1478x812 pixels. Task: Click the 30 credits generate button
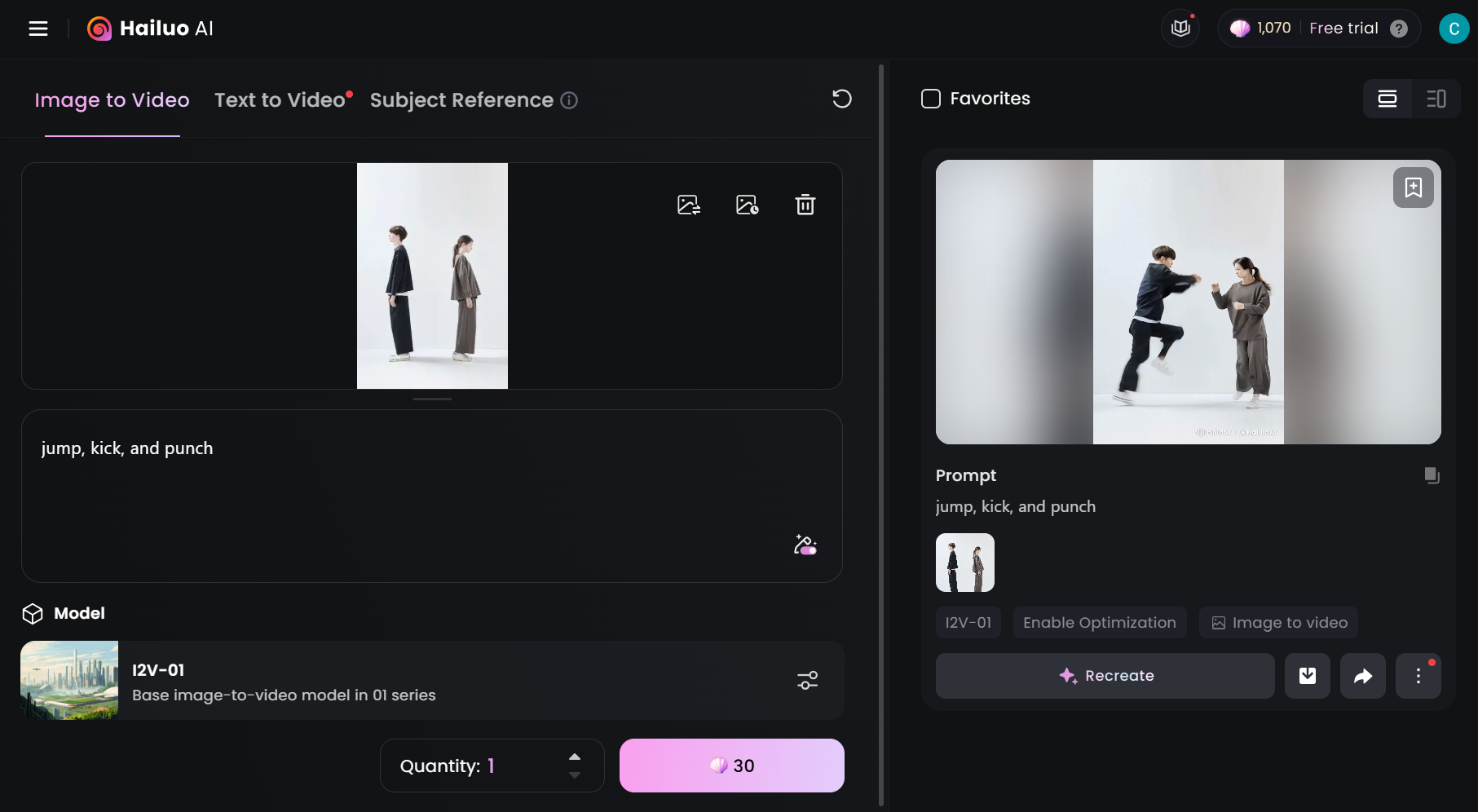(x=731, y=766)
